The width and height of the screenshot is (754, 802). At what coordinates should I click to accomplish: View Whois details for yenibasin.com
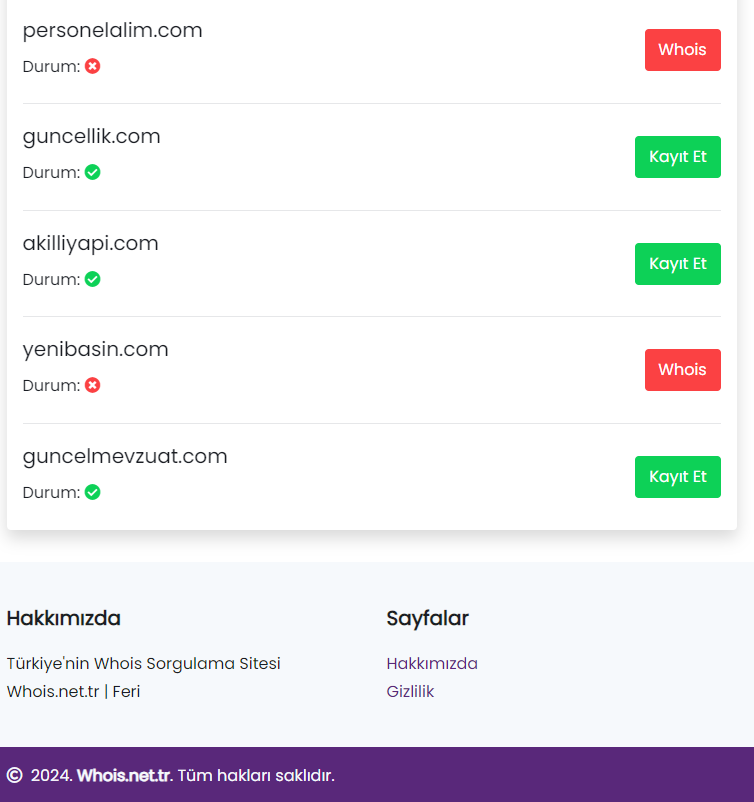pos(682,370)
